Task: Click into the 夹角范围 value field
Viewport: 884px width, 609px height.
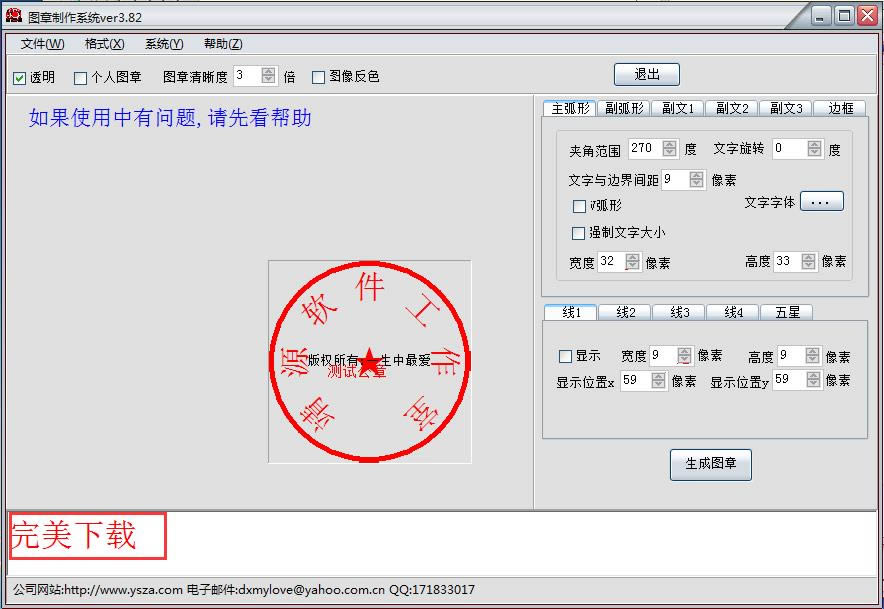Action: pyautogui.click(x=645, y=148)
